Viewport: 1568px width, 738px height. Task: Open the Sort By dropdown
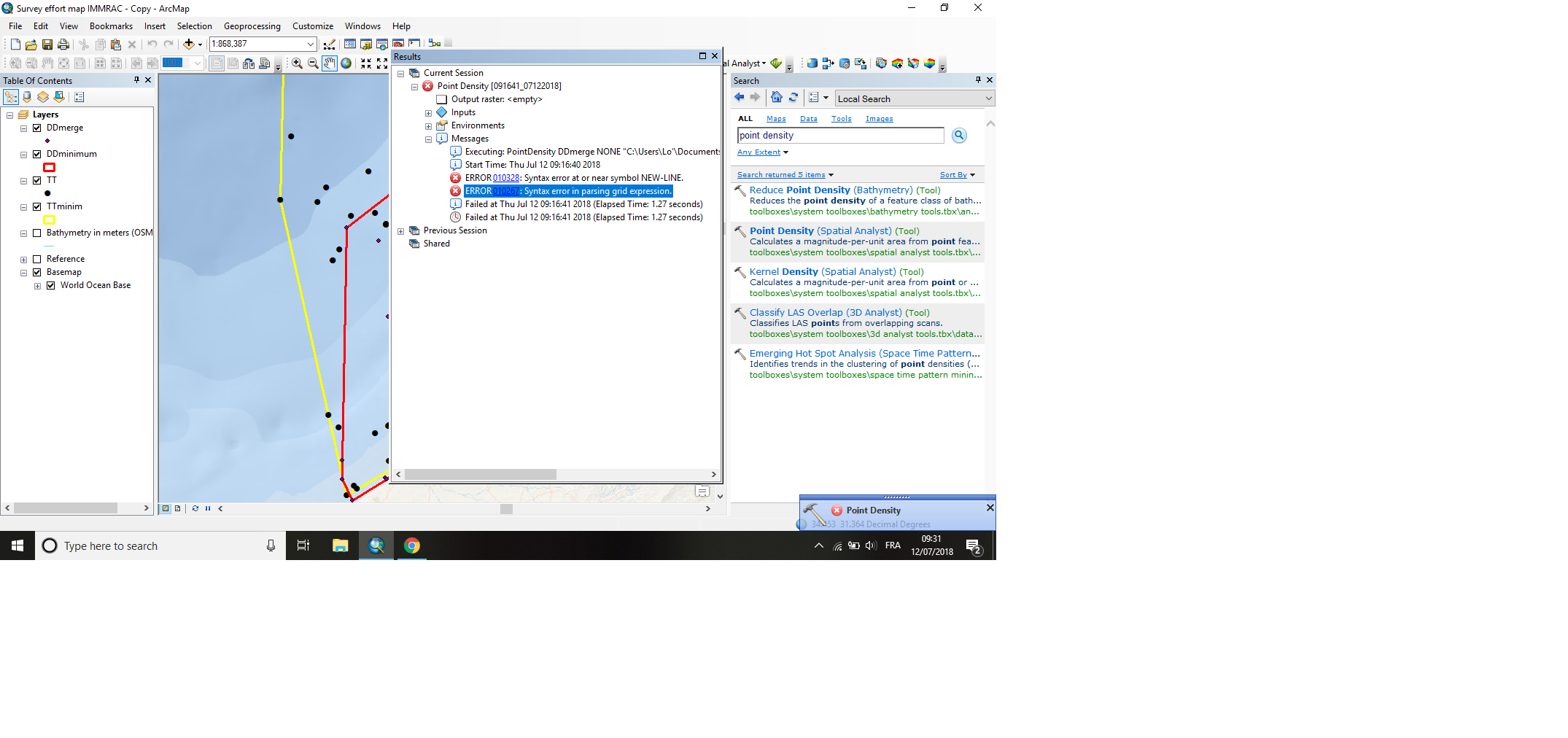point(957,175)
